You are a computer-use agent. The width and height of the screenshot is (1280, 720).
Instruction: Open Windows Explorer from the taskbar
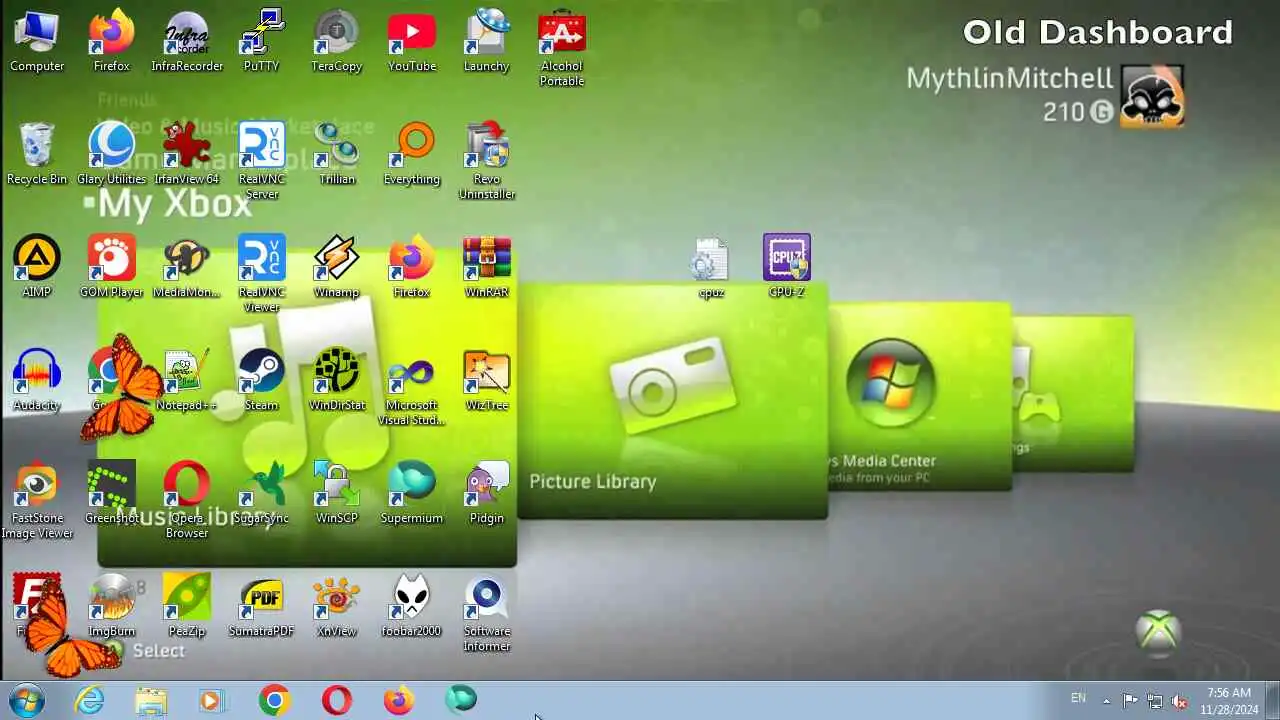[151, 701]
